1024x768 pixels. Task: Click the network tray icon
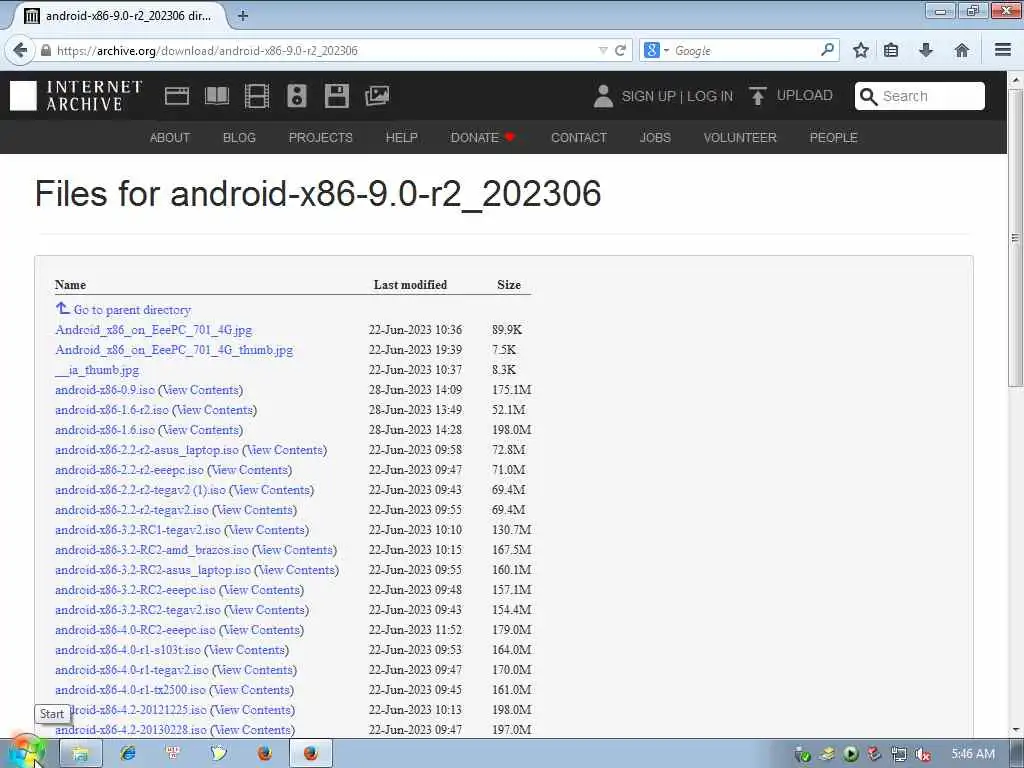coord(899,754)
